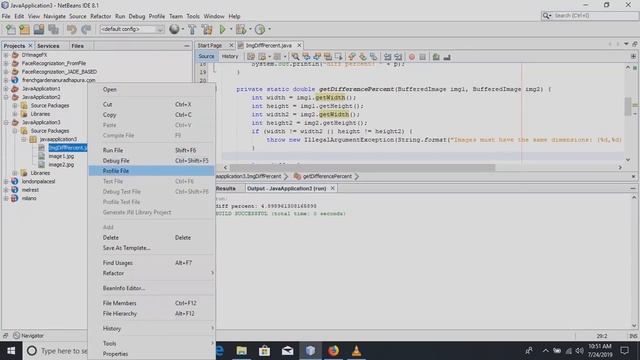The image size is (640, 360).
Task: Open the default config dropdown
Action: click(131, 29)
